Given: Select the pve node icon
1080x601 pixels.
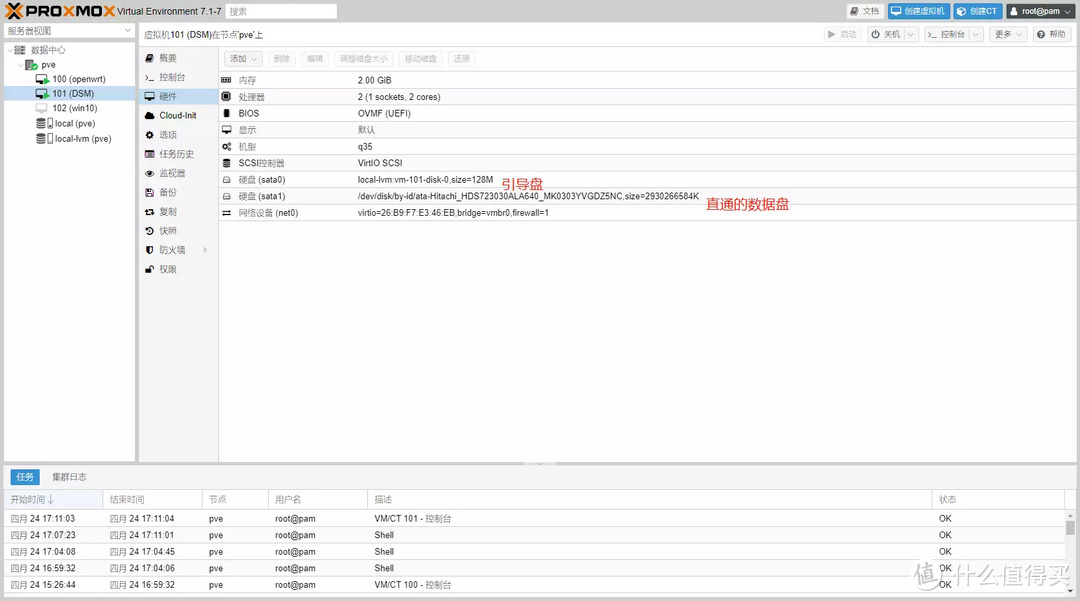Looking at the screenshot, I should click(x=31, y=65).
